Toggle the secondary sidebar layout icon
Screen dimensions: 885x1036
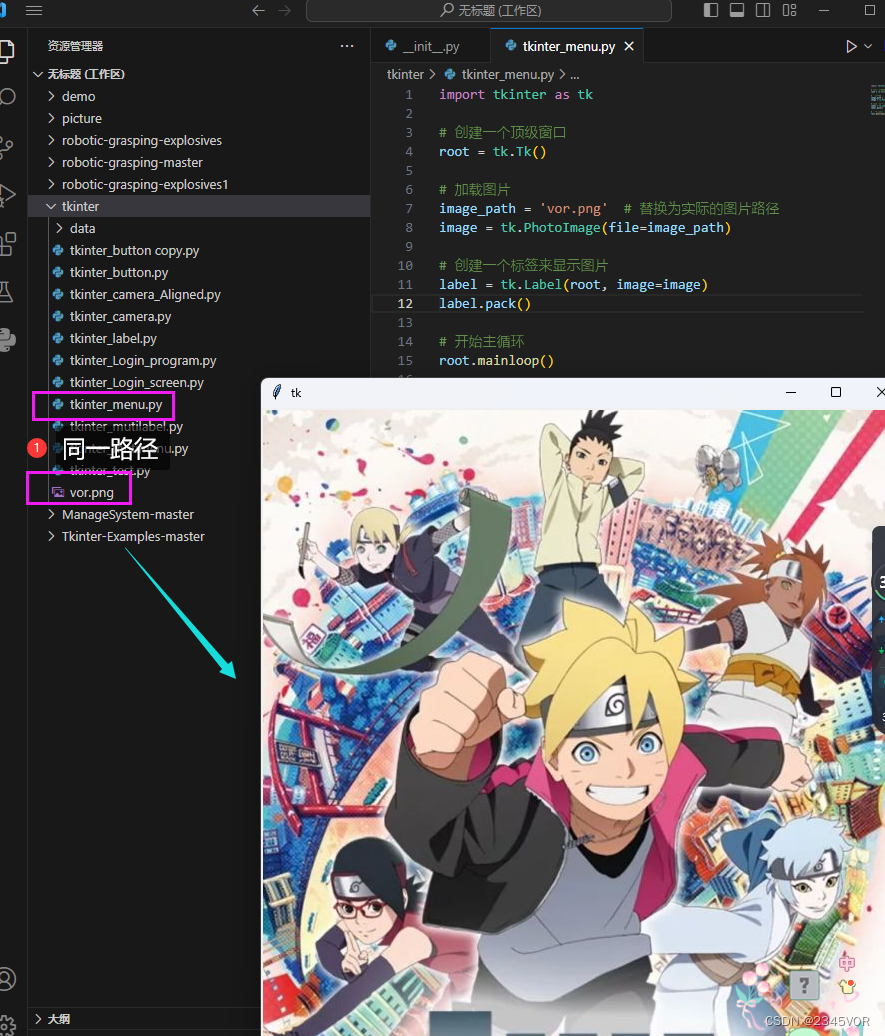763,10
